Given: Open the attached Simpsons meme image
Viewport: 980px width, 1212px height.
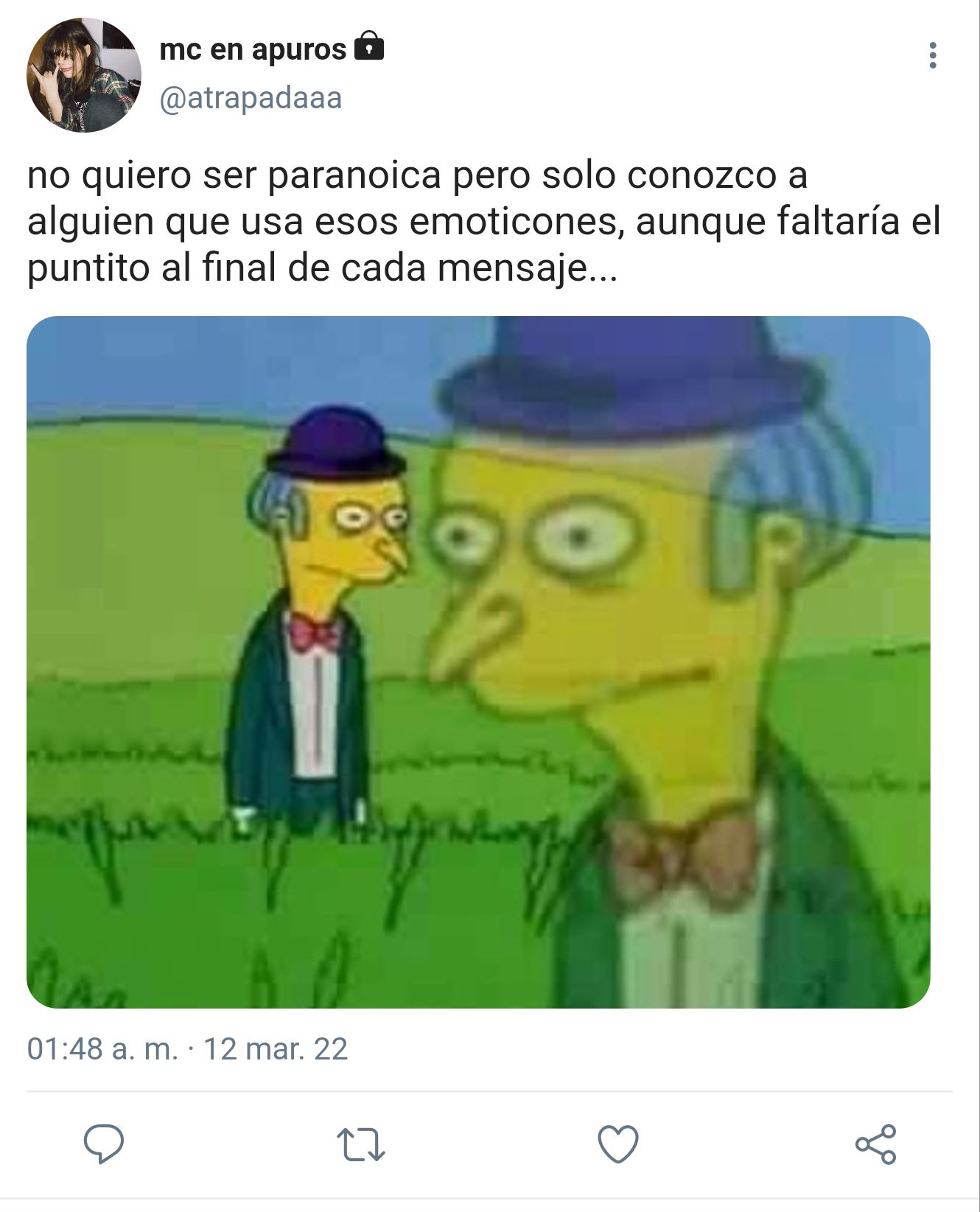Looking at the screenshot, I should (x=478, y=662).
